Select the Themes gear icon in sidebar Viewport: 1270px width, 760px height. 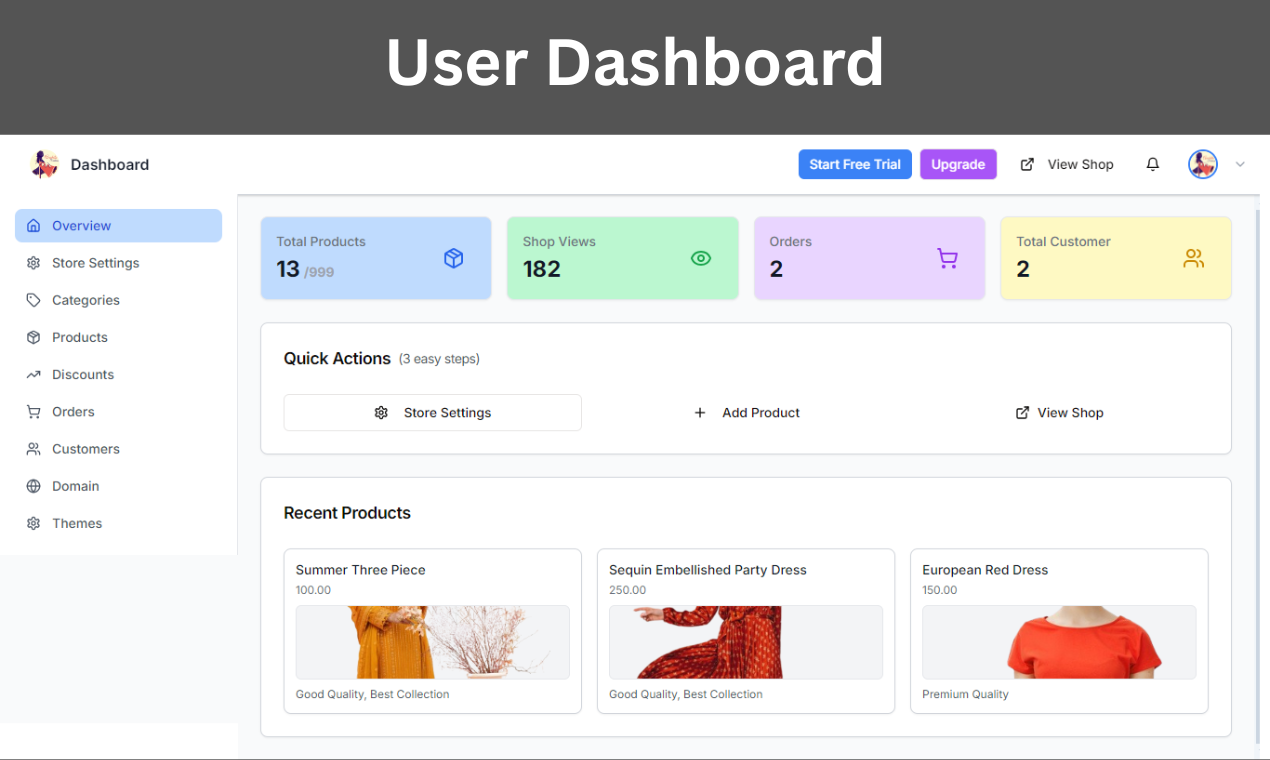33,523
